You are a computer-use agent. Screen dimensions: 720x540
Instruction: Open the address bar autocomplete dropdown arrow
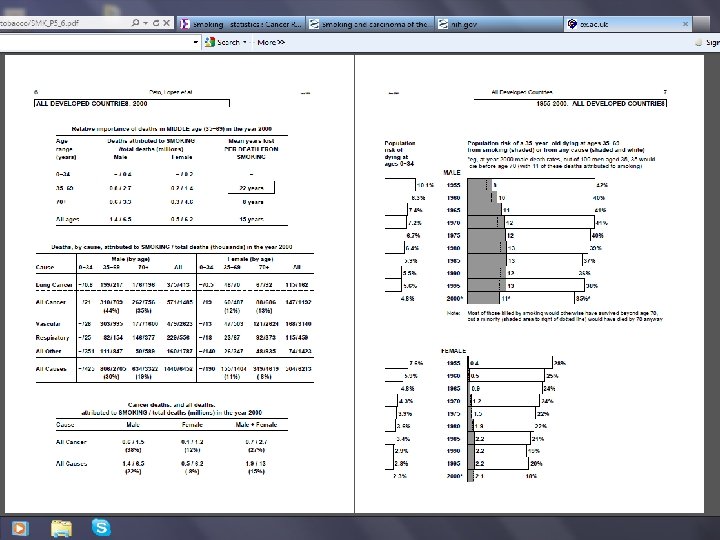pyautogui.click(x=146, y=23)
